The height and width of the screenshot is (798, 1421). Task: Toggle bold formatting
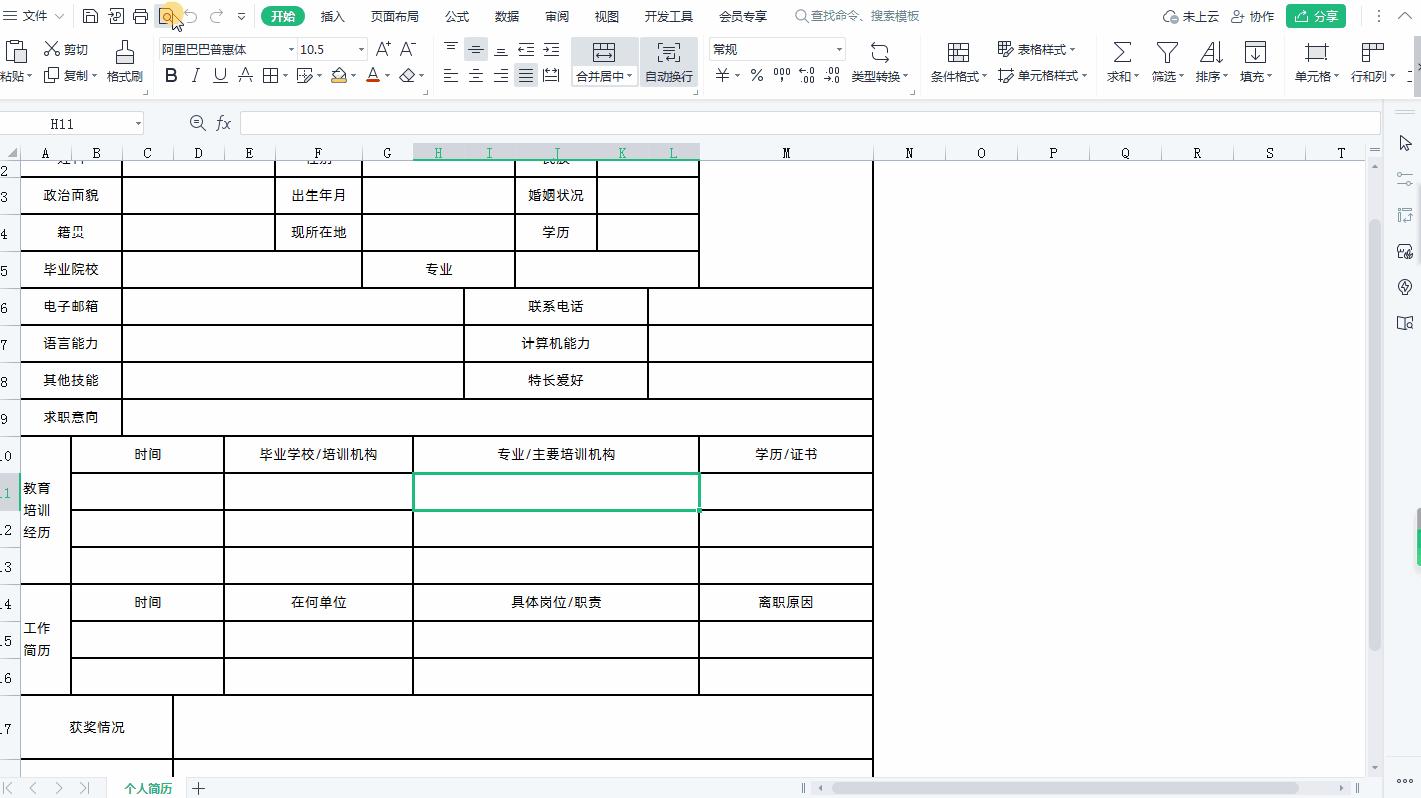170,74
